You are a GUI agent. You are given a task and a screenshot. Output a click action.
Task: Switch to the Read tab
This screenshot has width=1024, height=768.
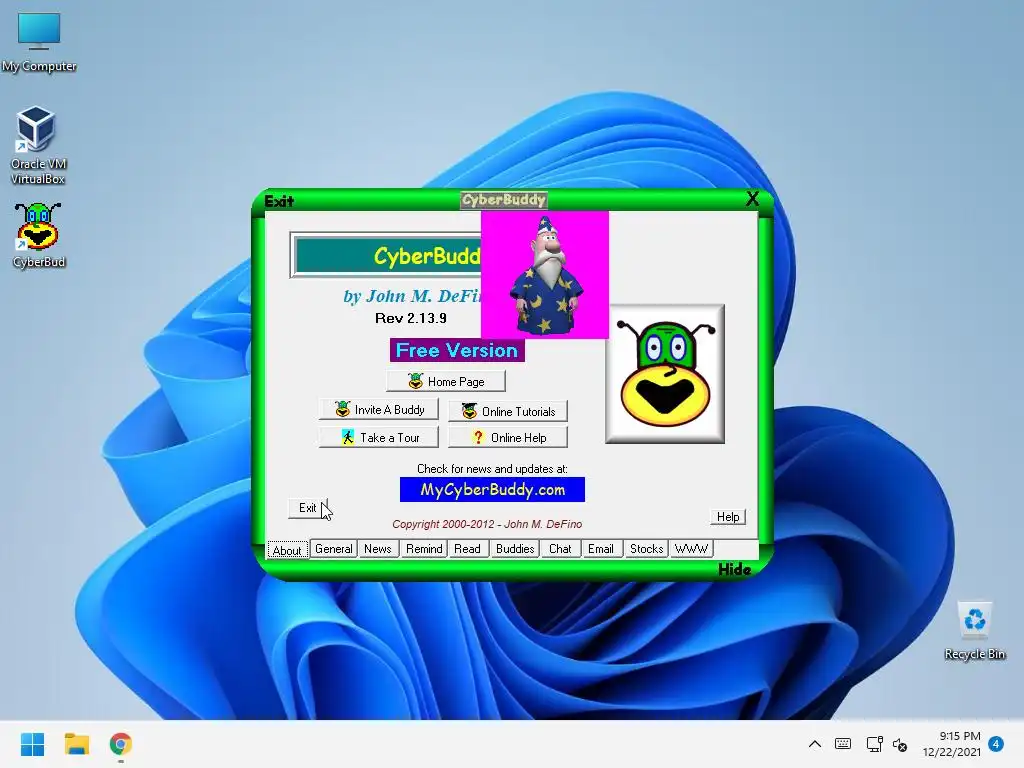[x=468, y=549]
